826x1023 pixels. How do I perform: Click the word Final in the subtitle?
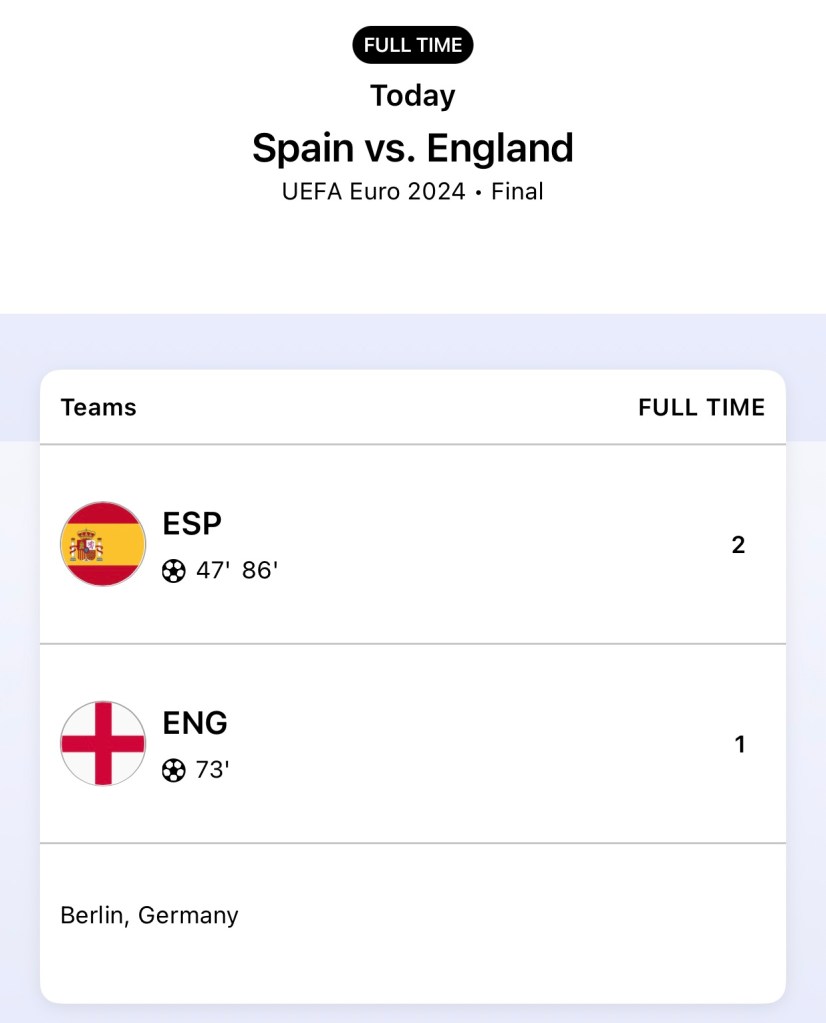(x=517, y=191)
